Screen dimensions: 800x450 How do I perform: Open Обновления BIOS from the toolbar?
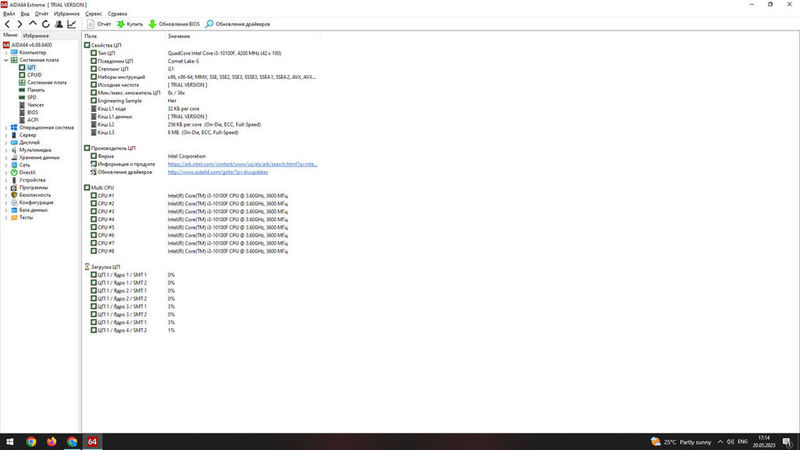(x=174, y=24)
